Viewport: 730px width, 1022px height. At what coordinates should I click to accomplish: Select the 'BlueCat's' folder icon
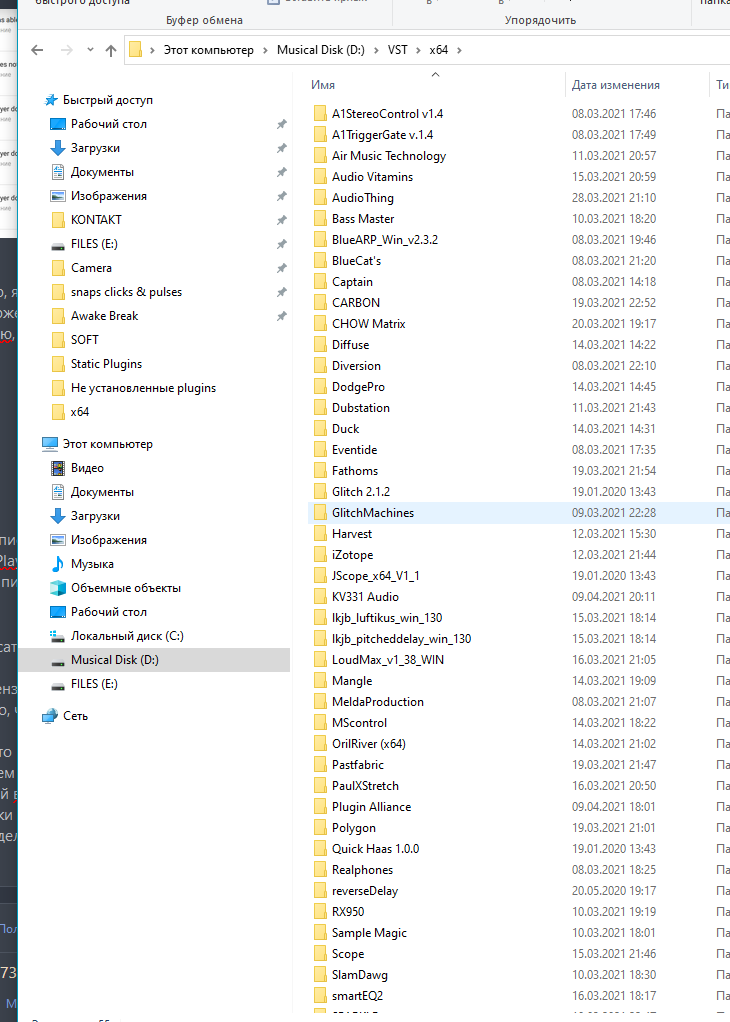click(x=320, y=261)
